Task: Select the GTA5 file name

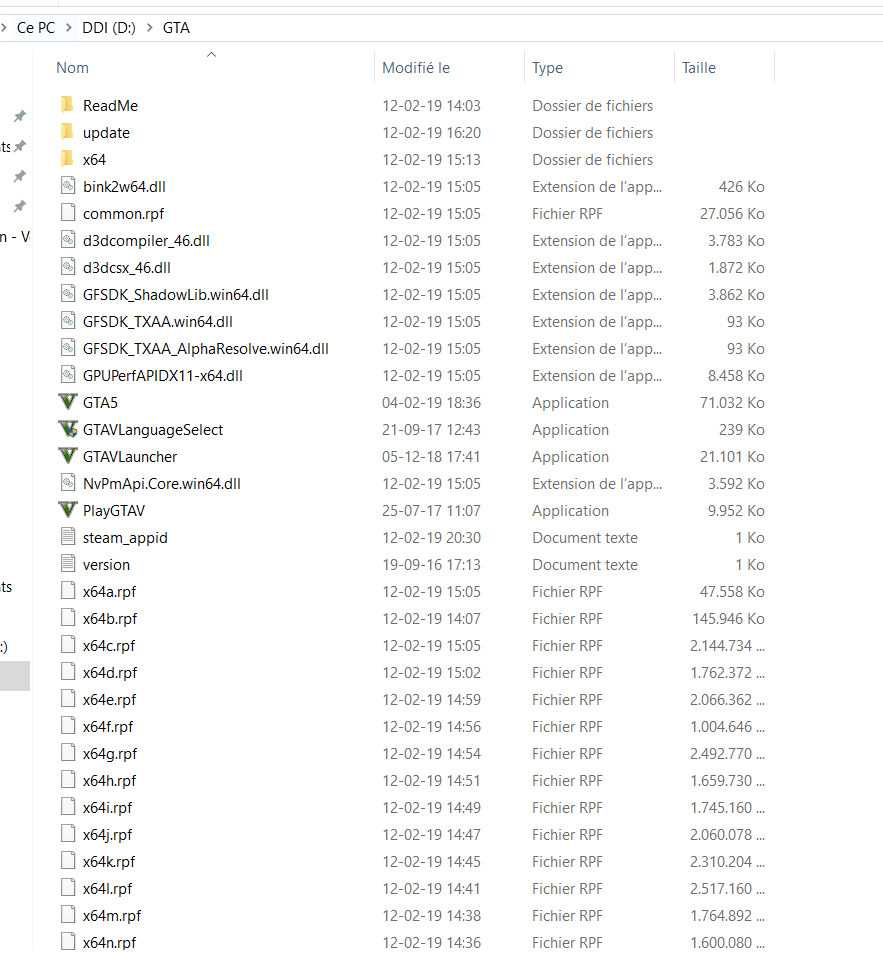Action: pyautogui.click(x=100, y=403)
